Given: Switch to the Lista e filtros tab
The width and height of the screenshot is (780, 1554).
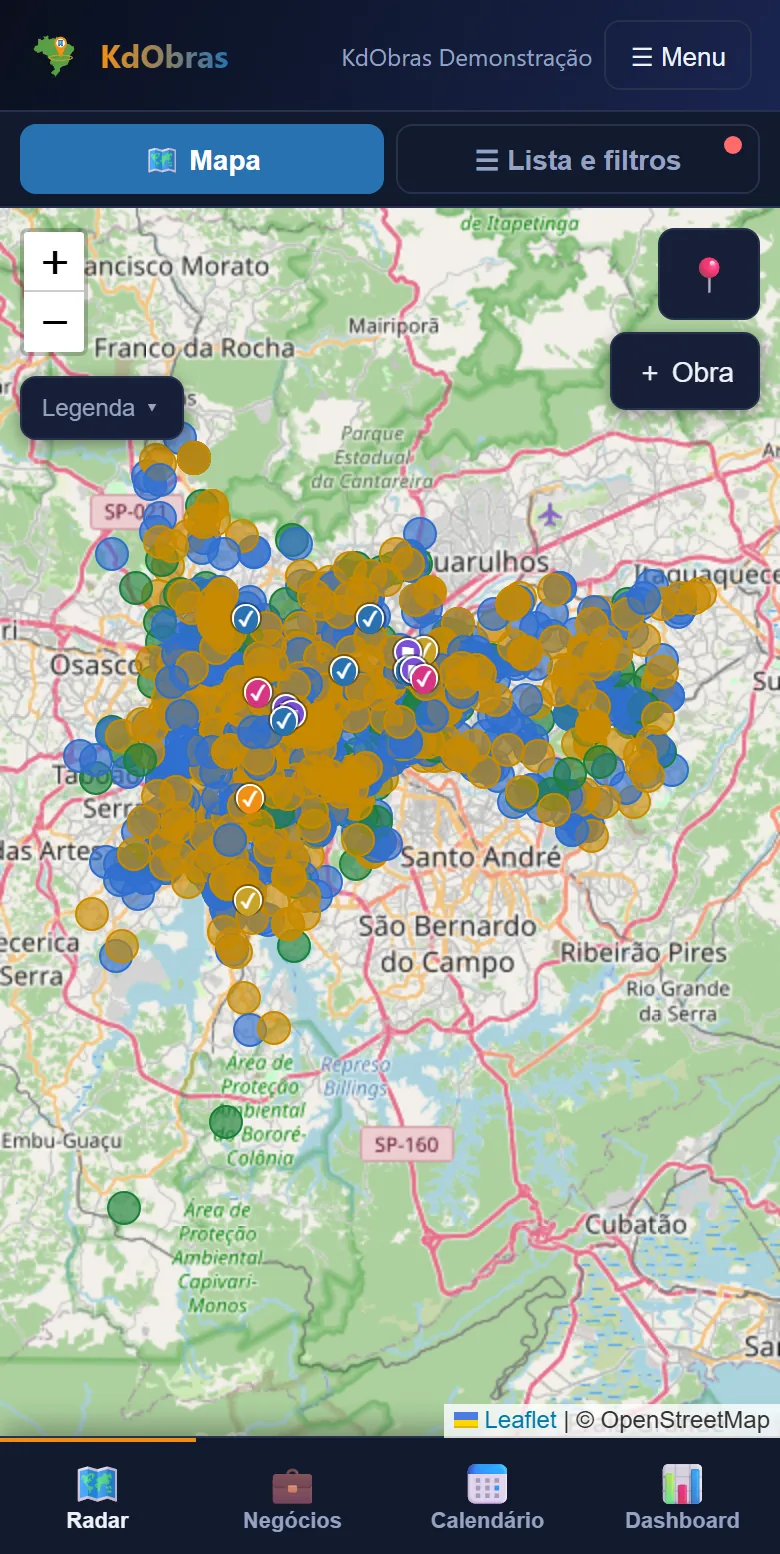Looking at the screenshot, I should (x=578, y=159).
